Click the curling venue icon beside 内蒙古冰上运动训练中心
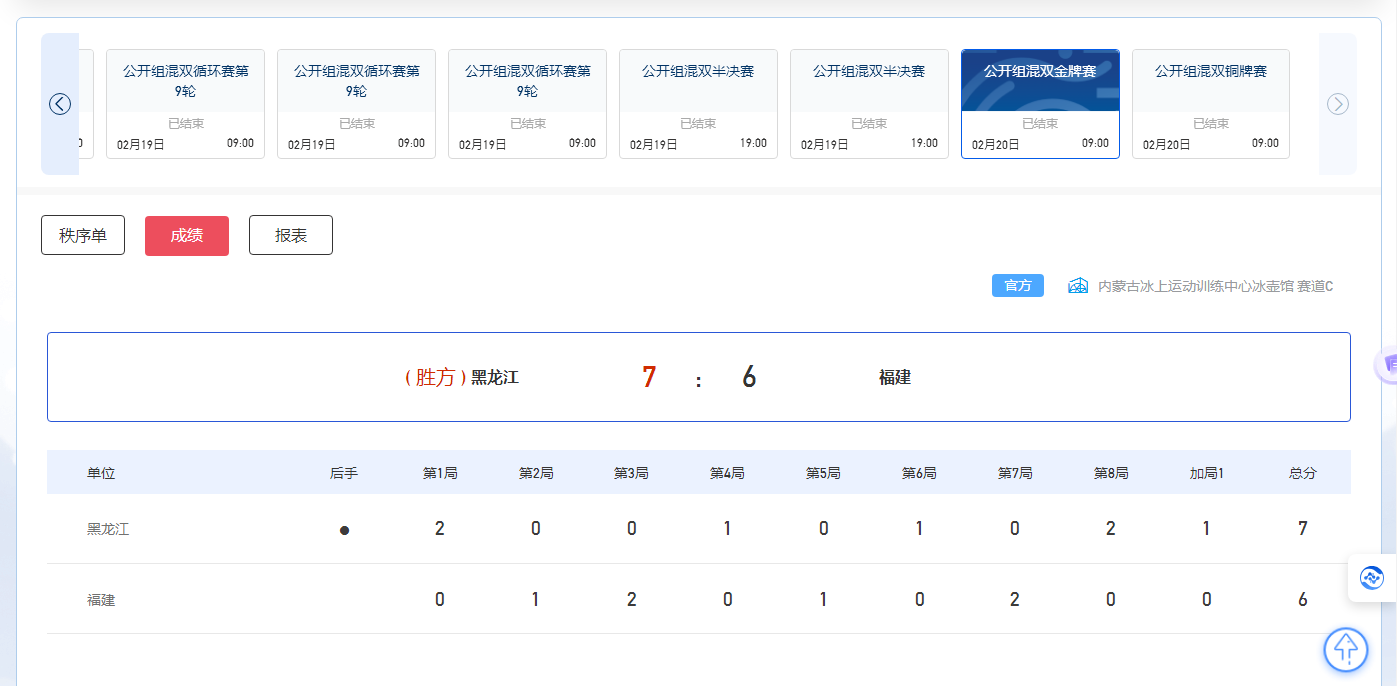1397x686 pixels. pyautogui.click(x=1078, y=286)
